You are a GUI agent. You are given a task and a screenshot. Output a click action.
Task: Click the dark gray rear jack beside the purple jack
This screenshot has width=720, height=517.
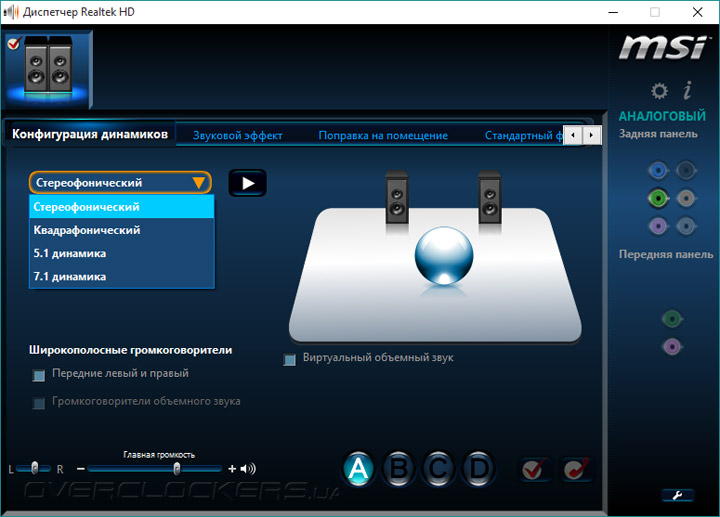point(686,226)
